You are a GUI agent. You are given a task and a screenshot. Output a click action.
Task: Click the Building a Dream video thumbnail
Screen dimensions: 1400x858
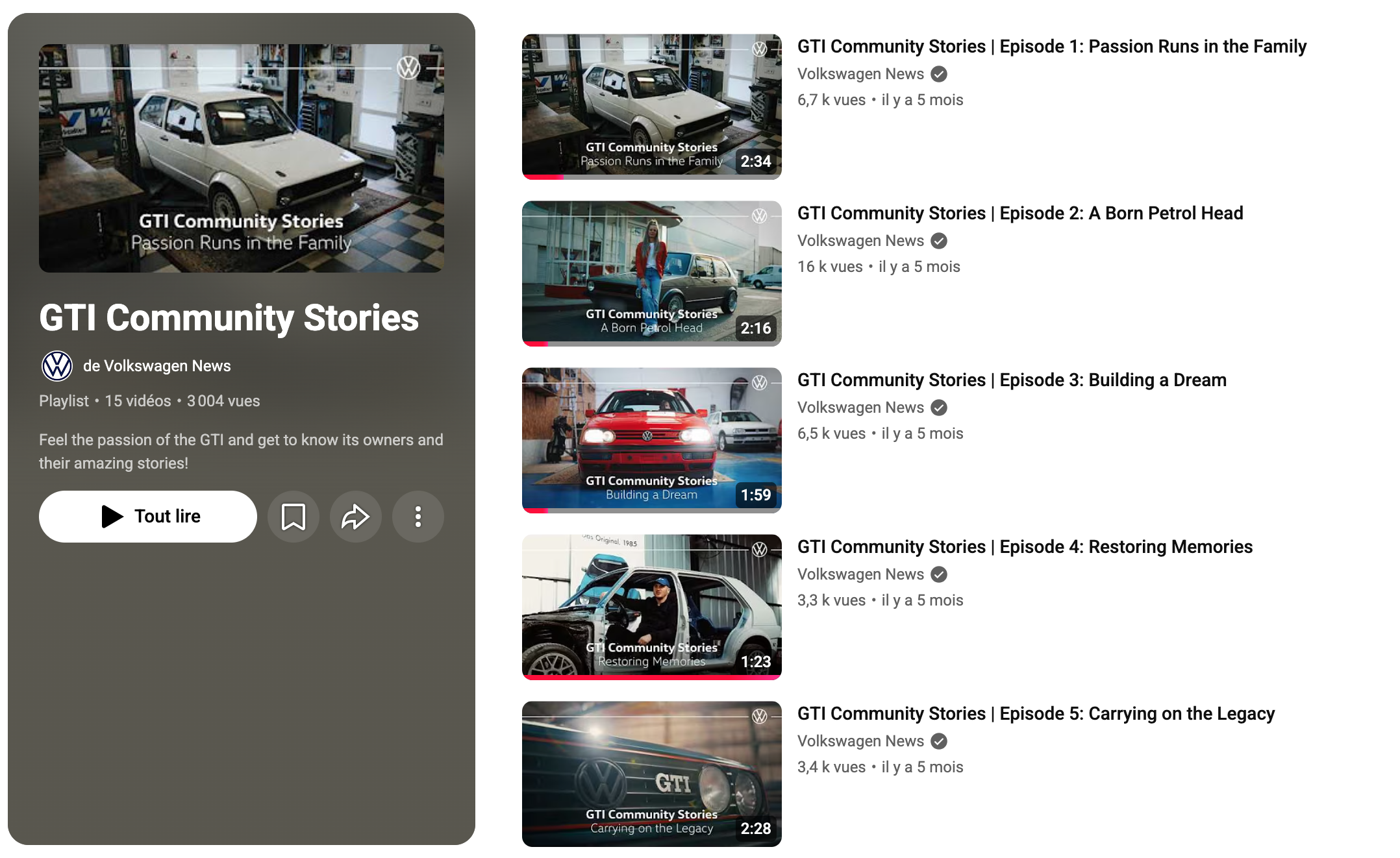pyautogui.click(x=652, y=441)
